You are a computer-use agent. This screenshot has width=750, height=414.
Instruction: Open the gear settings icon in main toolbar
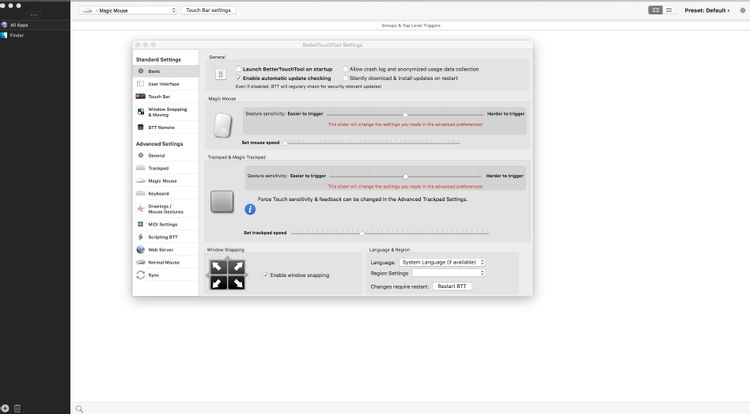[742, 10]
